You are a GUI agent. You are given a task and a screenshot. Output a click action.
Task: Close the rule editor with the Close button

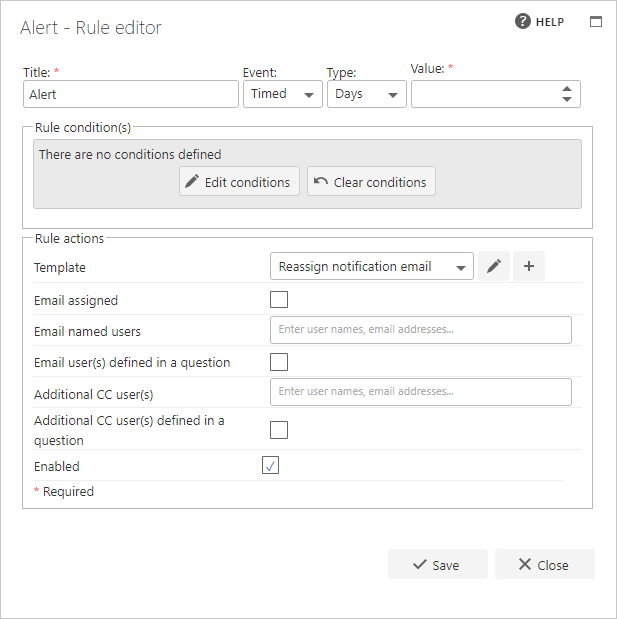point(545,564)
